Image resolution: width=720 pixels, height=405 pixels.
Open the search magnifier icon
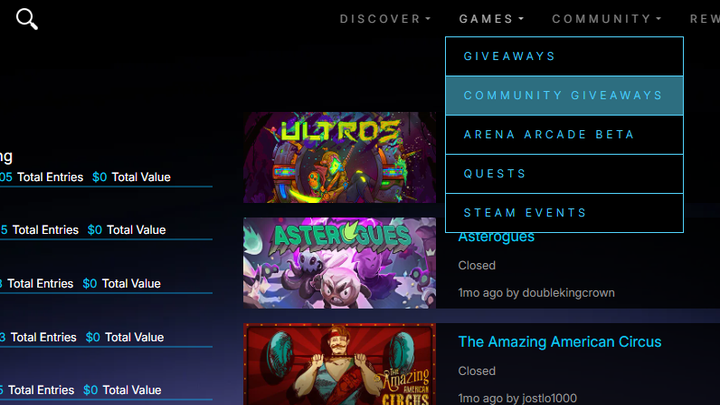point(27,19)
